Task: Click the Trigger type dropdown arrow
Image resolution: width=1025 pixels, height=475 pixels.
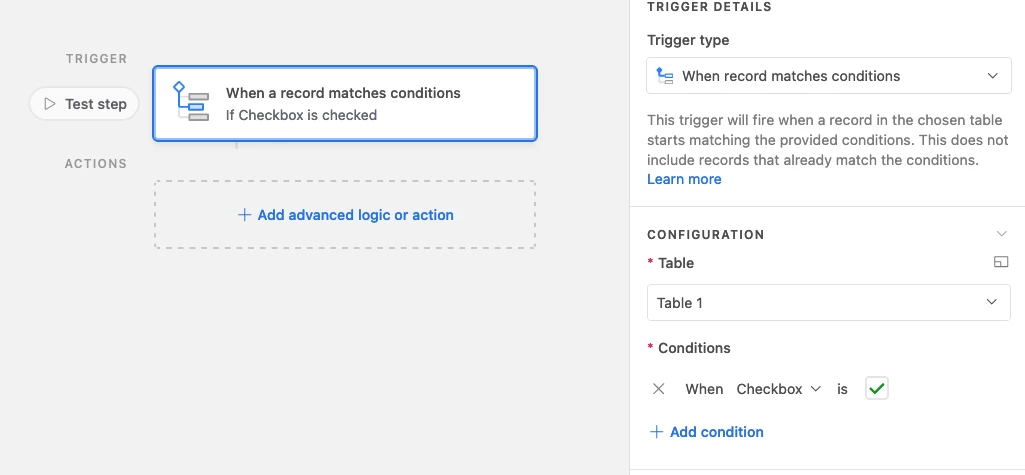Action: [x=992, y=76]
